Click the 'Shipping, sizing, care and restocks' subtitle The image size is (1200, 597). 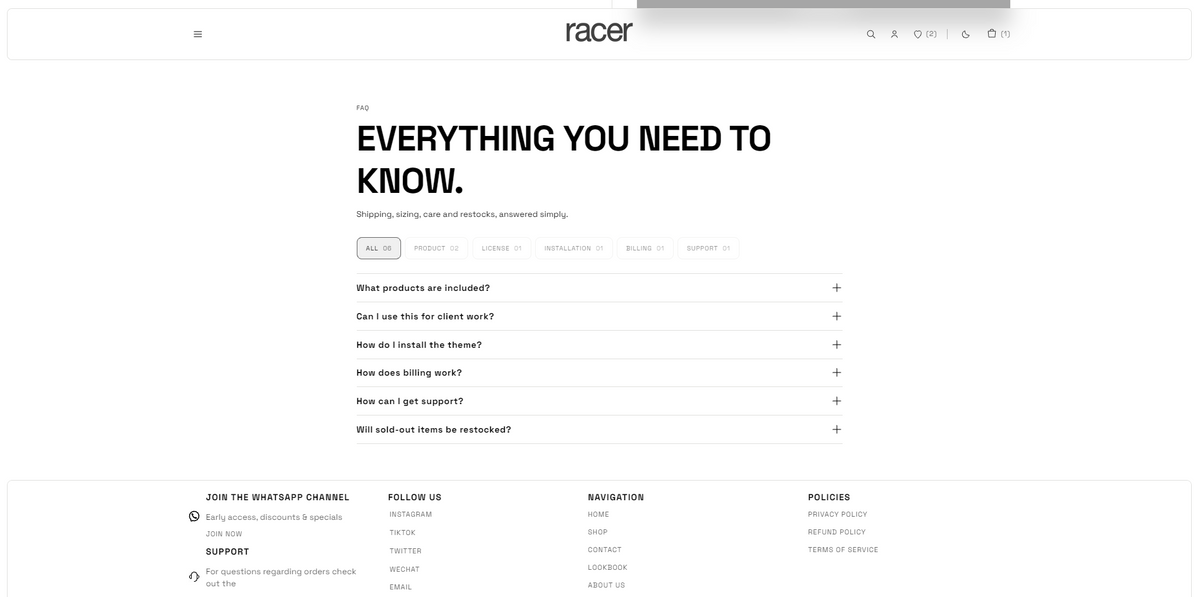tap(462, 214)
